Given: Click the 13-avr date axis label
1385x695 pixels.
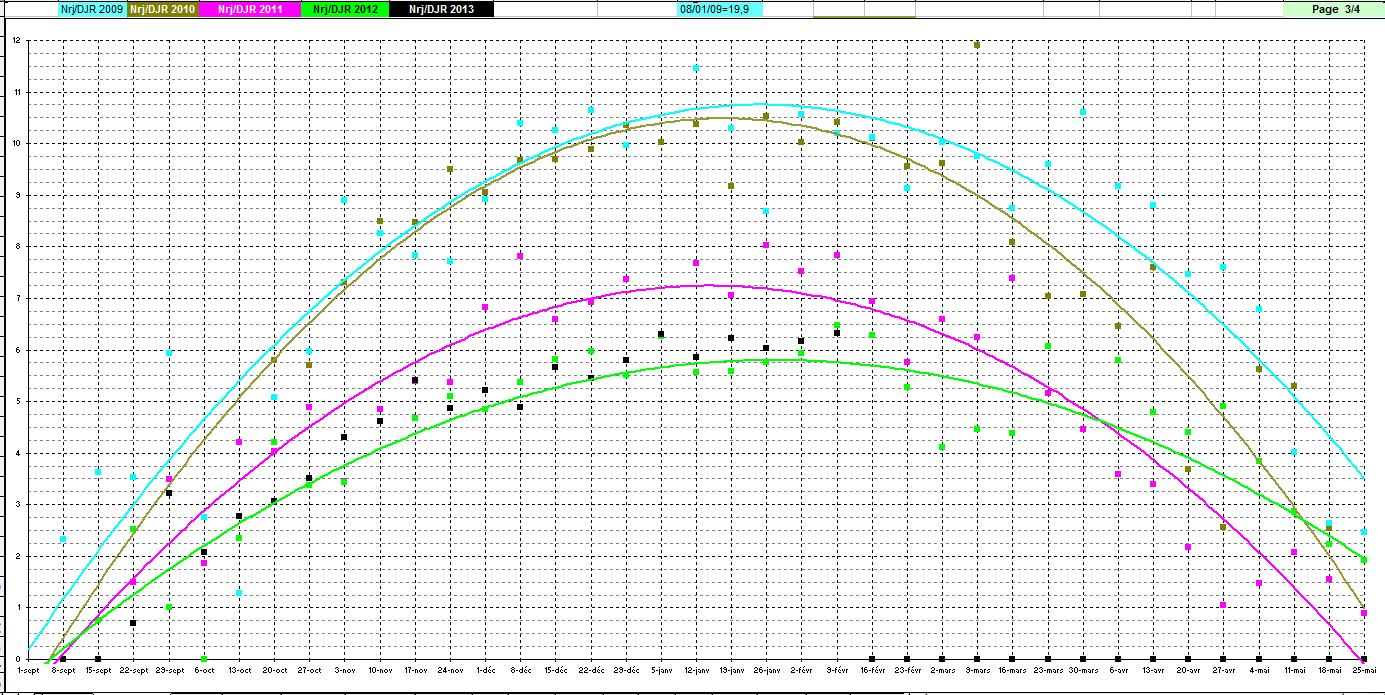Looking at the screenshot, I should [x=1154, y=669].
